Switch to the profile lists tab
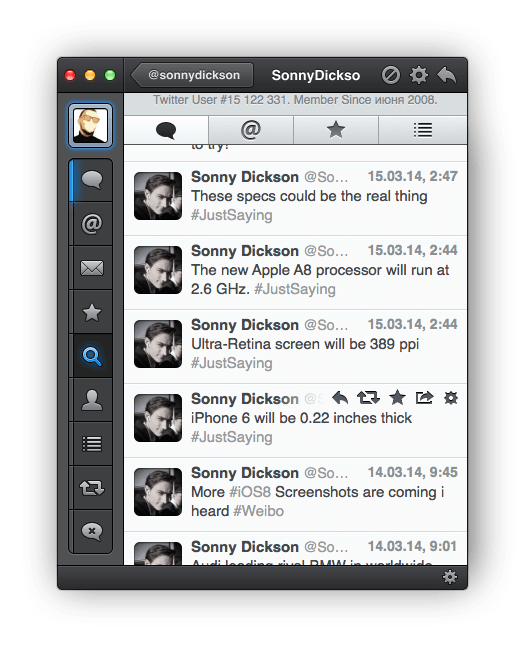Viewport: 525px width, 647px height. coord(423,130)
